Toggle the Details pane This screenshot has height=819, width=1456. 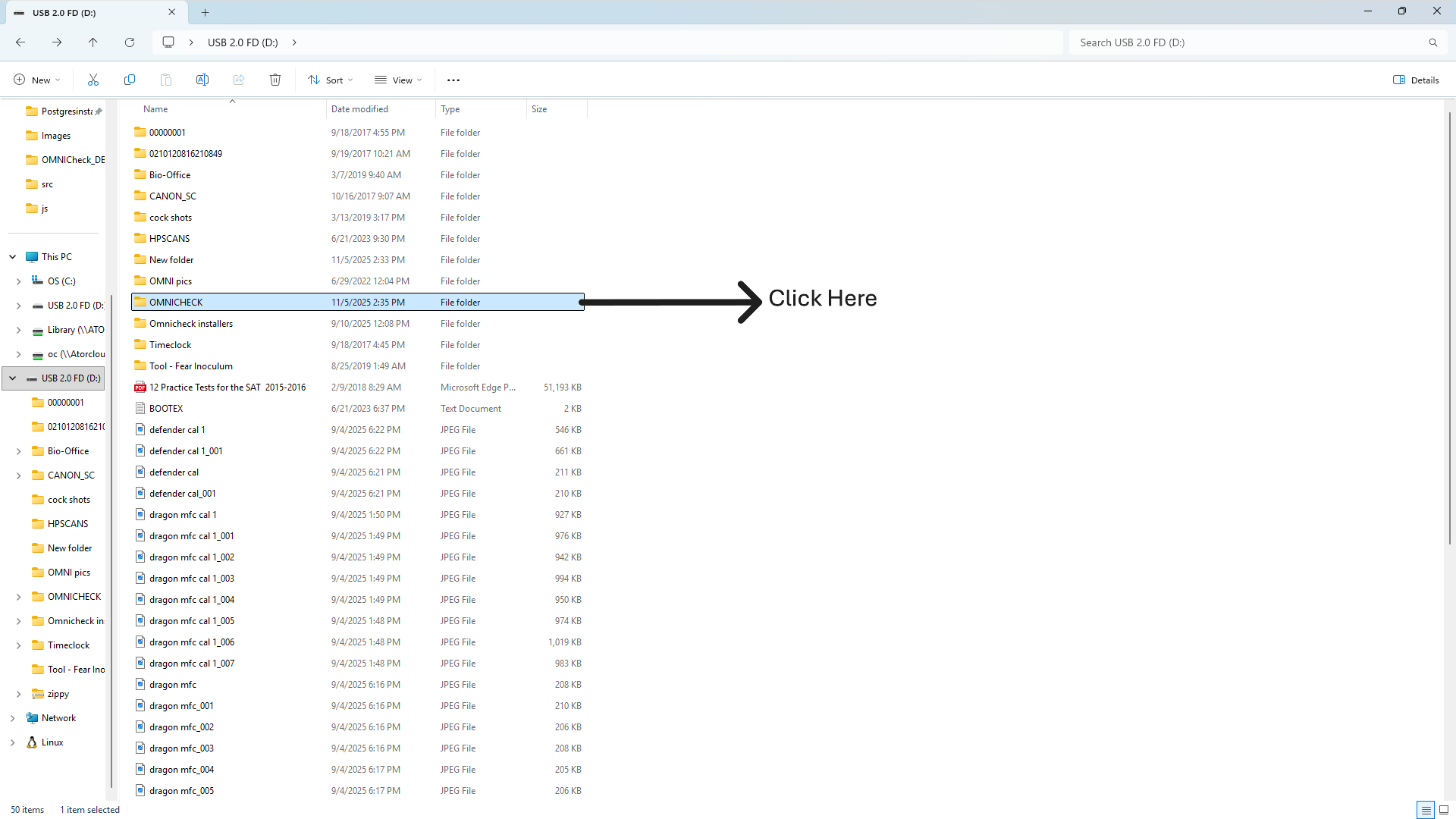pos(1416,80)
